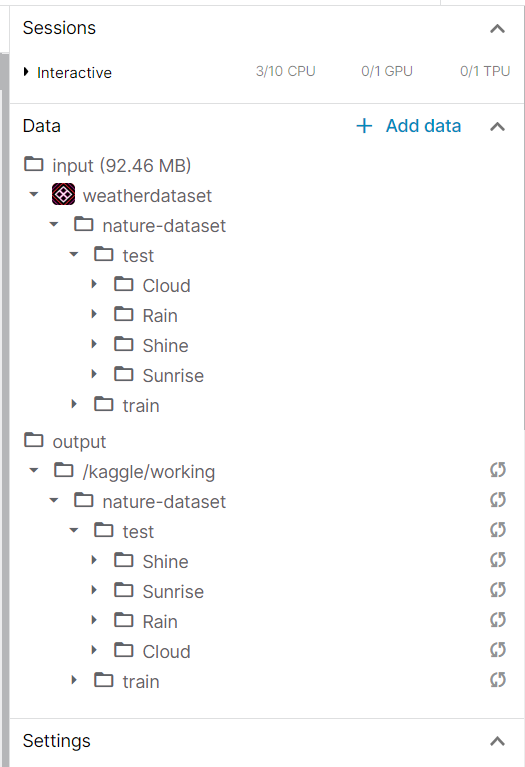Select the input Sunrise folder

coord(159,375)
